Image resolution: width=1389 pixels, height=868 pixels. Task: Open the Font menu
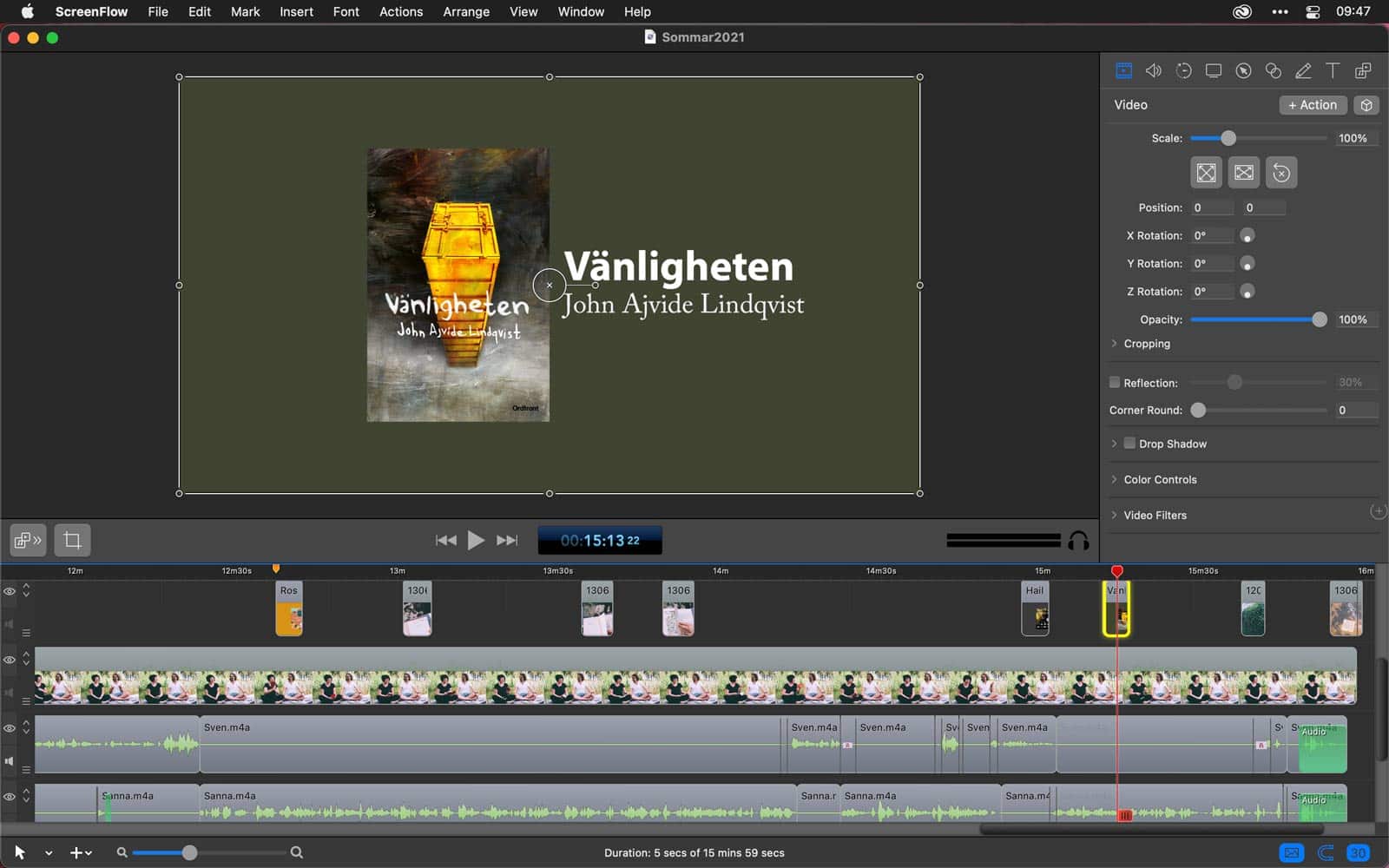pyautogui.click(x=346, y=11)
